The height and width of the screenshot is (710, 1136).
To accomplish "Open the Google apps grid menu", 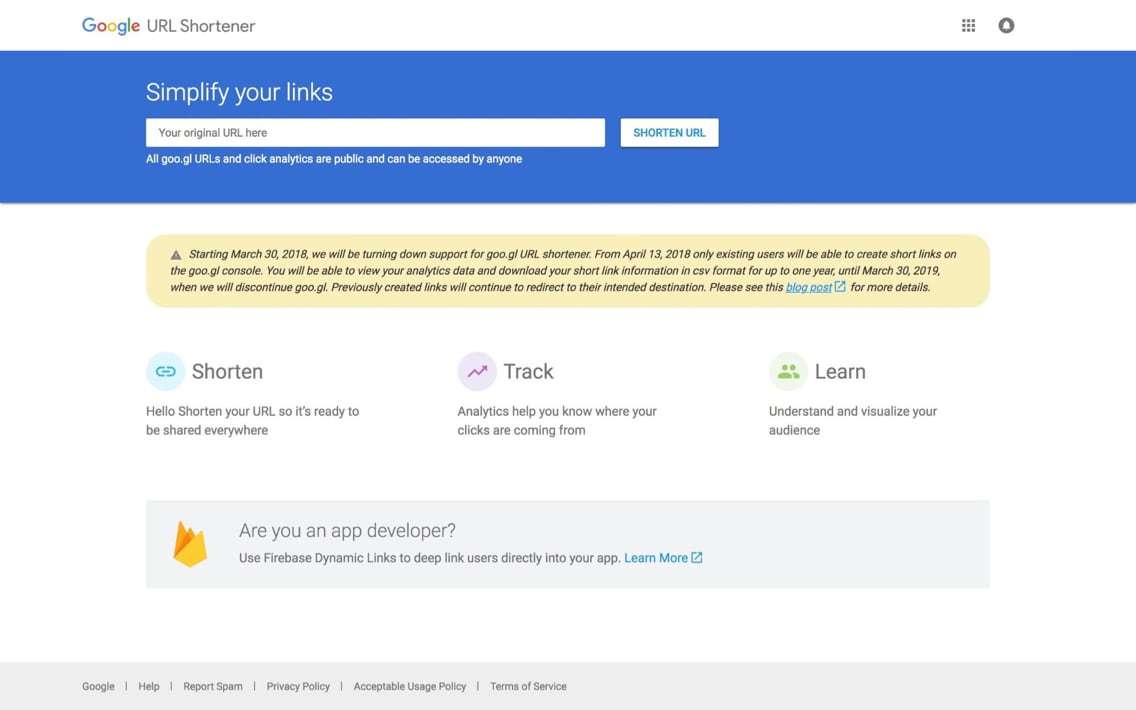I will click(x=968, y=25).
